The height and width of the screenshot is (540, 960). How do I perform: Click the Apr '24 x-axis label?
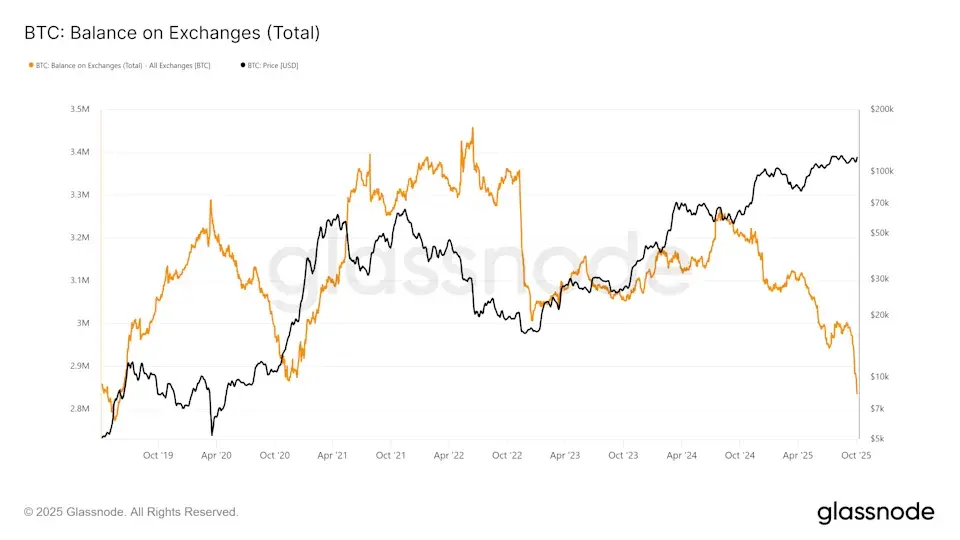(681, 454)
